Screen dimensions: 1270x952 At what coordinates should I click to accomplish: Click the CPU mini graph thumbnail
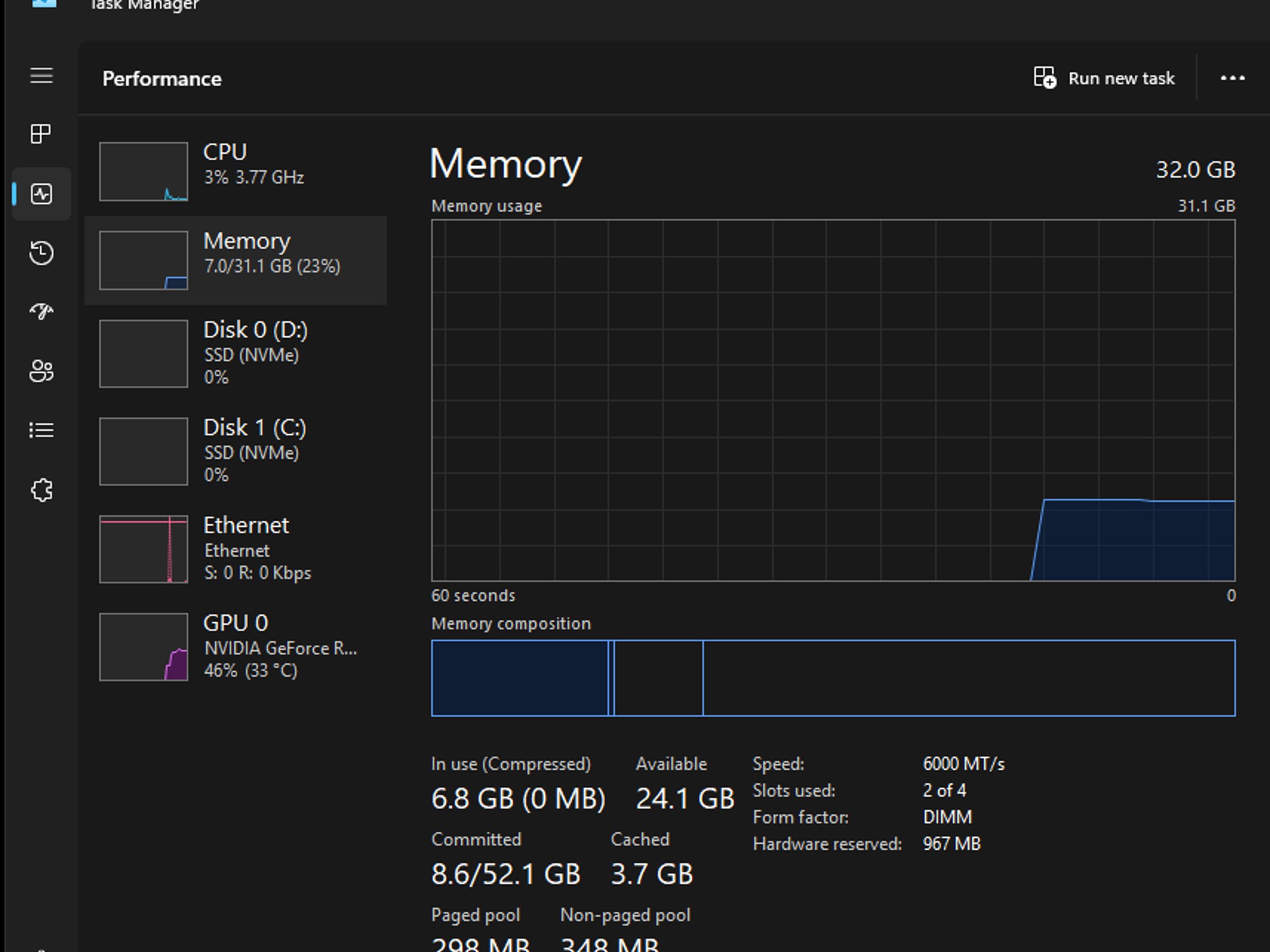pos(143,172)
